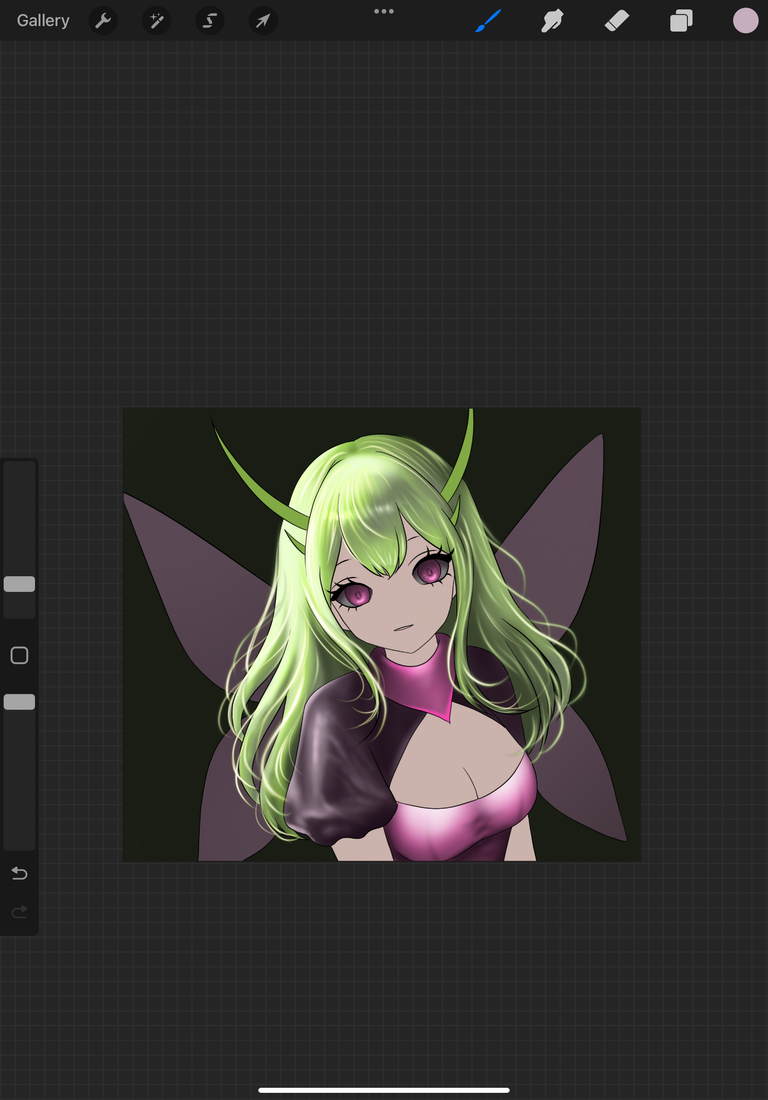
Task: Tap the three-dots multitasking menu at top
Action: tap(384, 11)
